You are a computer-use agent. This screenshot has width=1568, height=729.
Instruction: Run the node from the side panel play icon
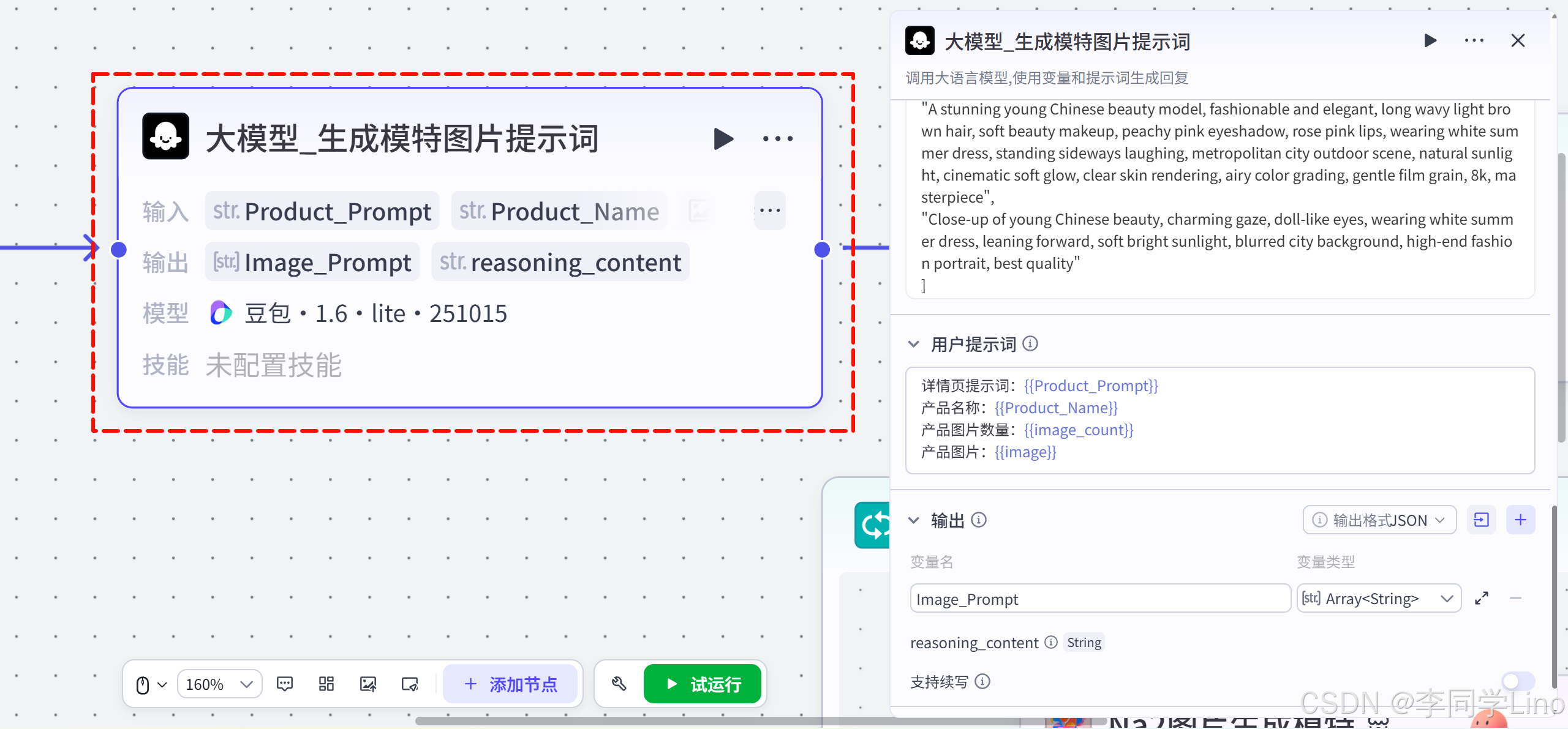[1430, 41]
